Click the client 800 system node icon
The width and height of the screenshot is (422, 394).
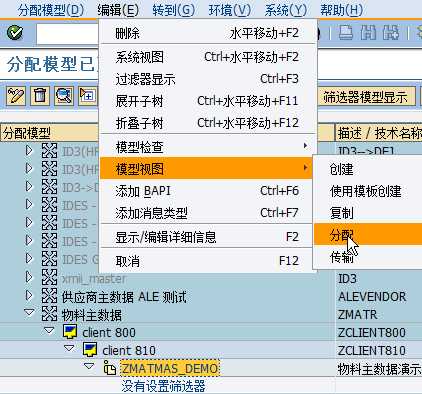[x=70, y=332]
